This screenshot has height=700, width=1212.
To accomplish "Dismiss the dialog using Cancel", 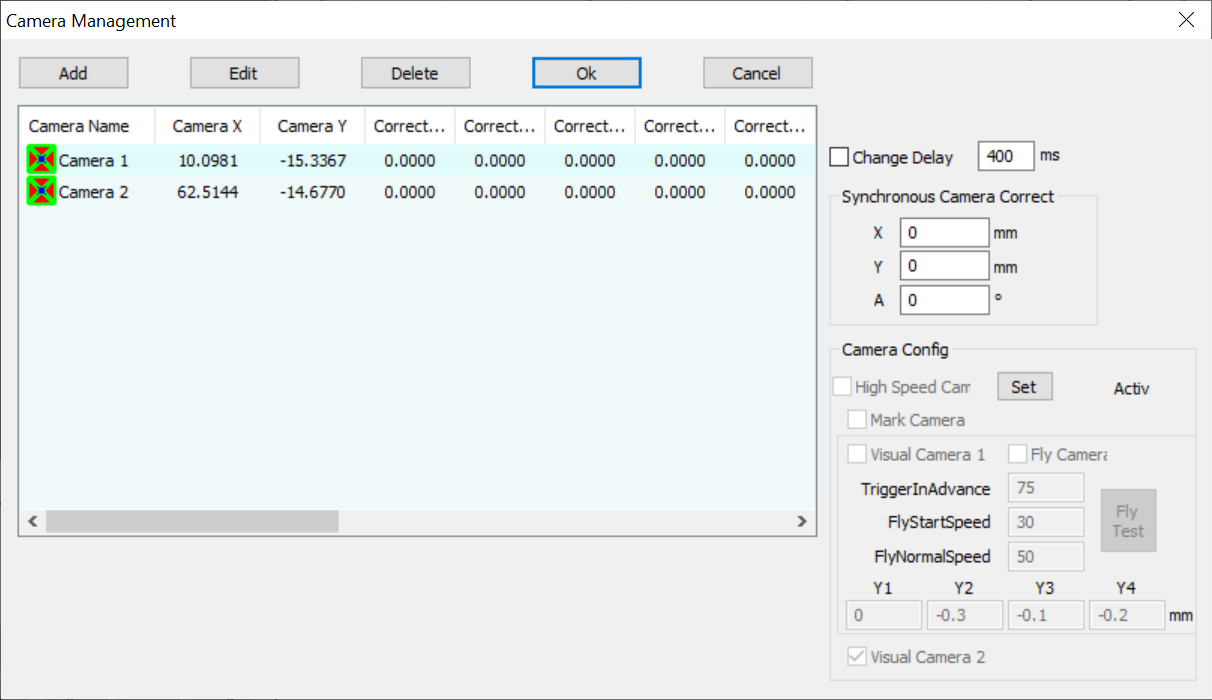I will [x=757, y=72].
